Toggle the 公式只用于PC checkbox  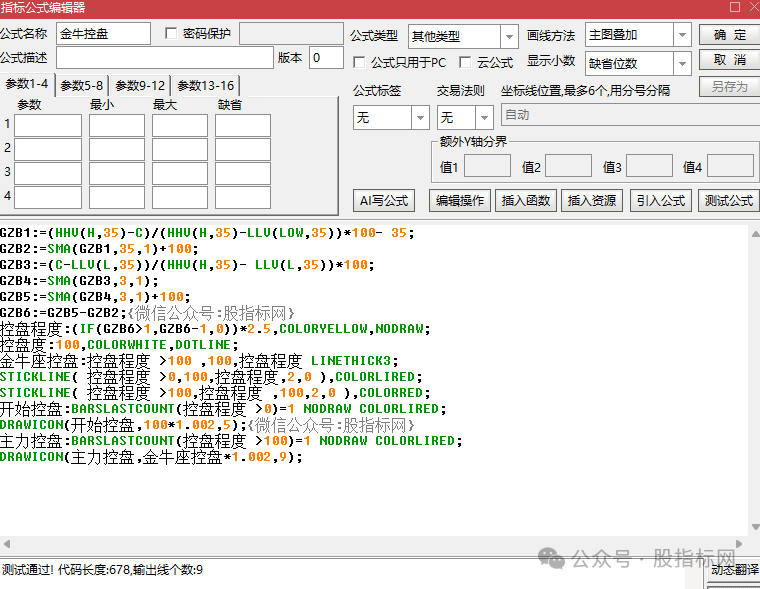(359, 62)
